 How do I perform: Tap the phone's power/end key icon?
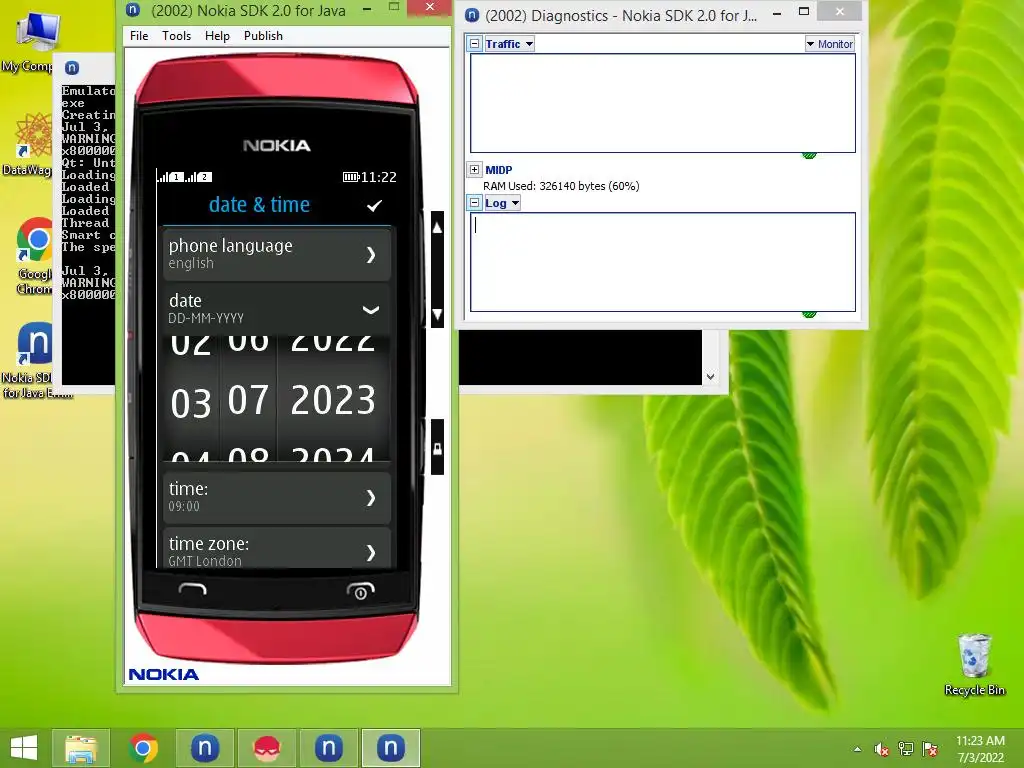point(360,590)
